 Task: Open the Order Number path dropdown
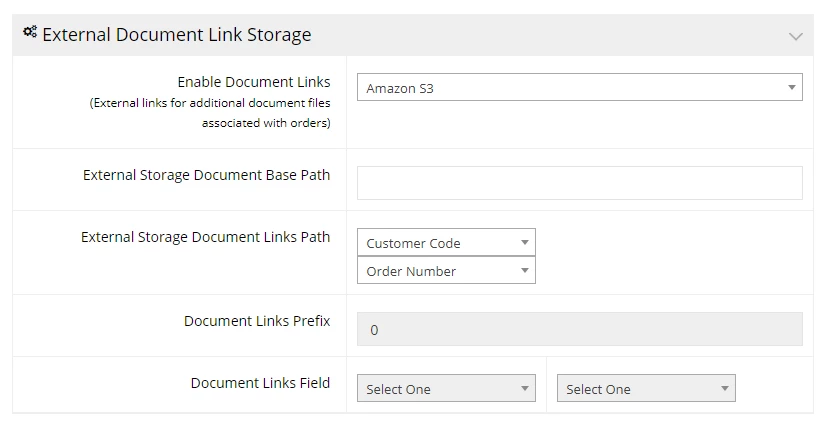click(x=446, y=270)
